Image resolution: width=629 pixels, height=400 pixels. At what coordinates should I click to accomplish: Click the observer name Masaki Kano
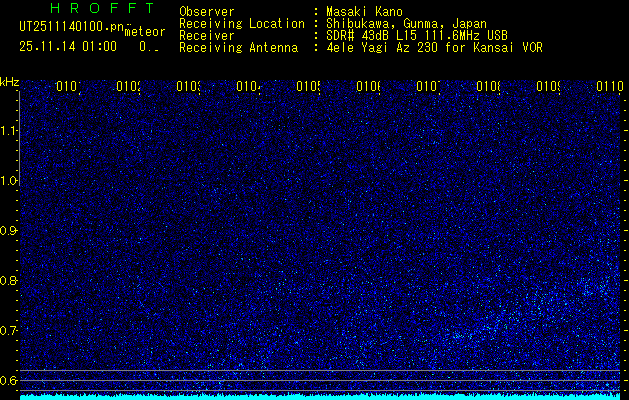(364, 12)
